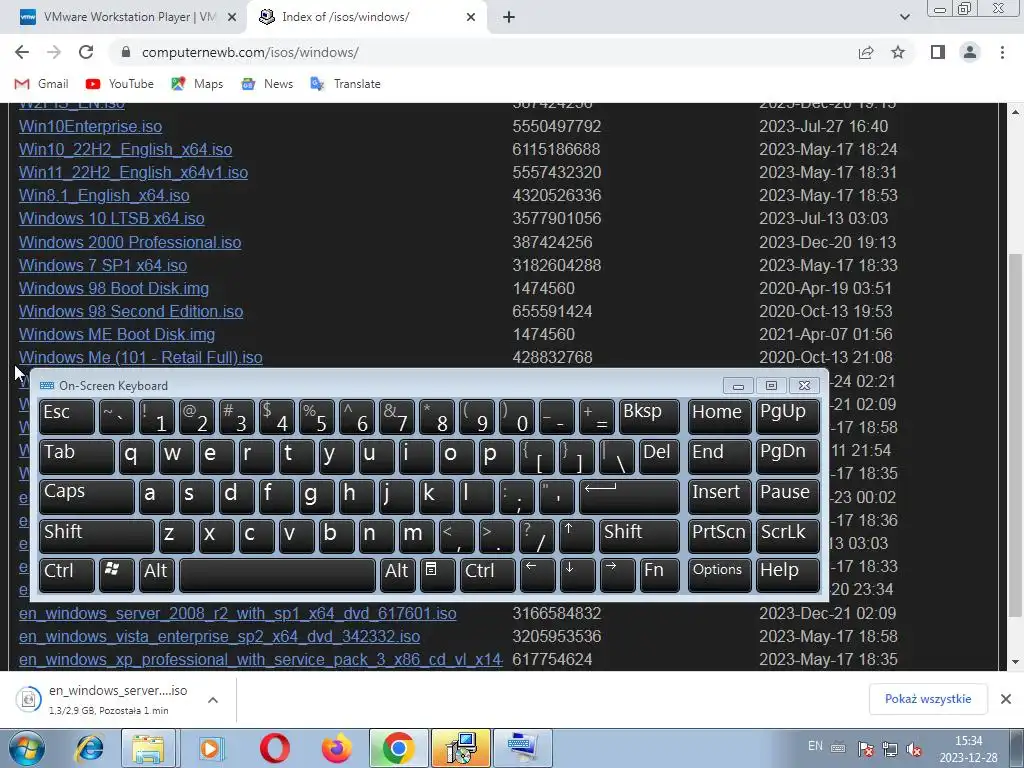Download Windows 98 Boot Disk.img
This screenshot has height=768, width=1024.
114,288
